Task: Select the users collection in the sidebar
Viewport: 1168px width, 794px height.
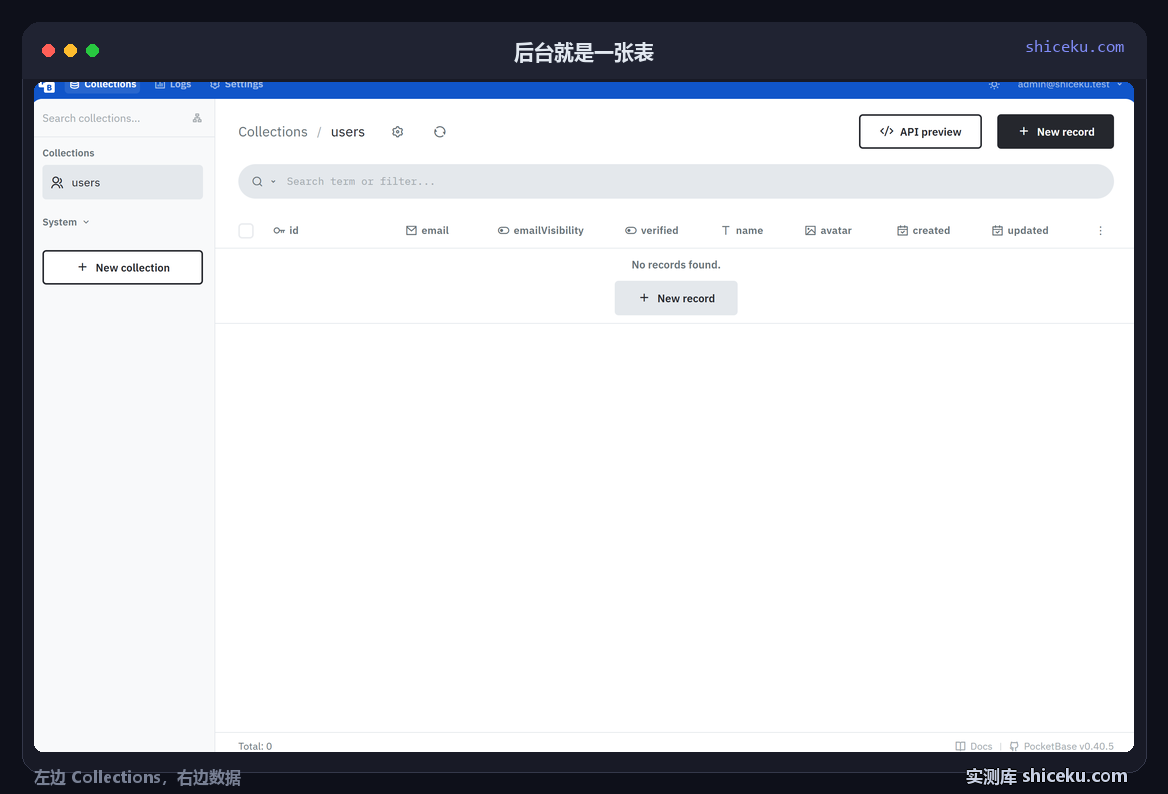Action: click(x=122, y=182)
